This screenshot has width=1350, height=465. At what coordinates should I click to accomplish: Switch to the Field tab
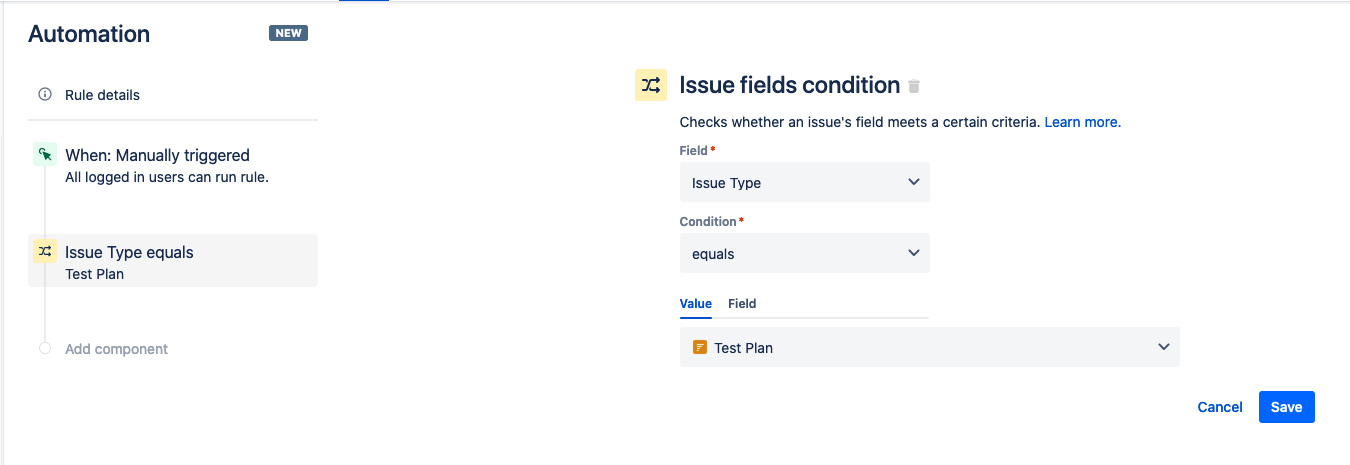742,304
